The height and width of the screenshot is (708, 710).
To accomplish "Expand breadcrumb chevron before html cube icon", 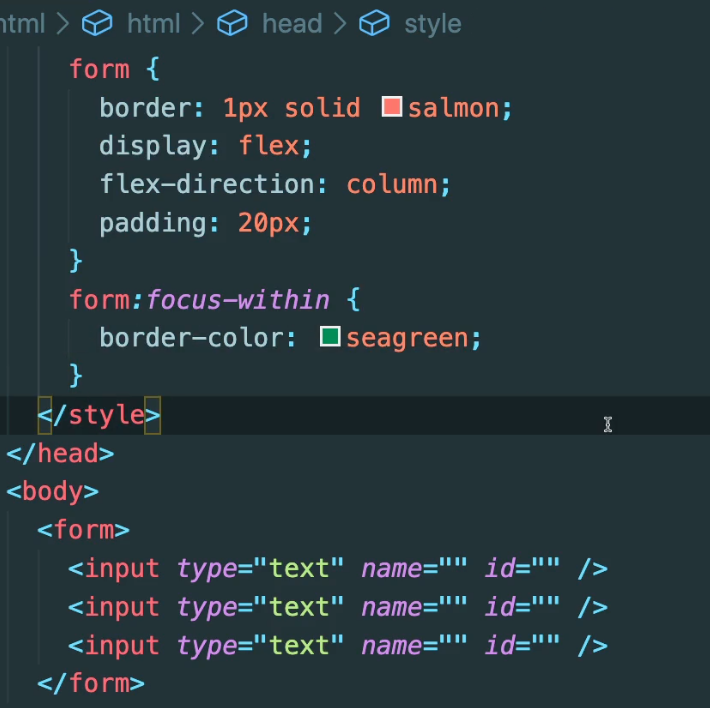I will pos(62,23).
